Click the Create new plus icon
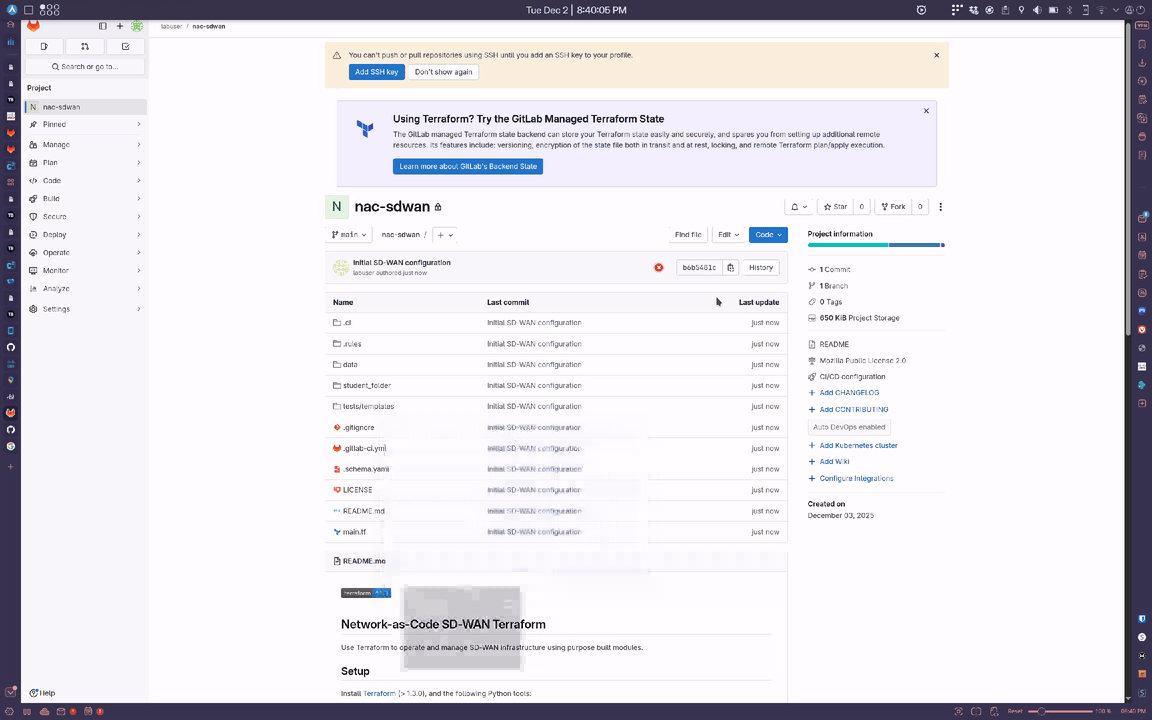The width and height of the screenshot is (1152, 720). 120,26
